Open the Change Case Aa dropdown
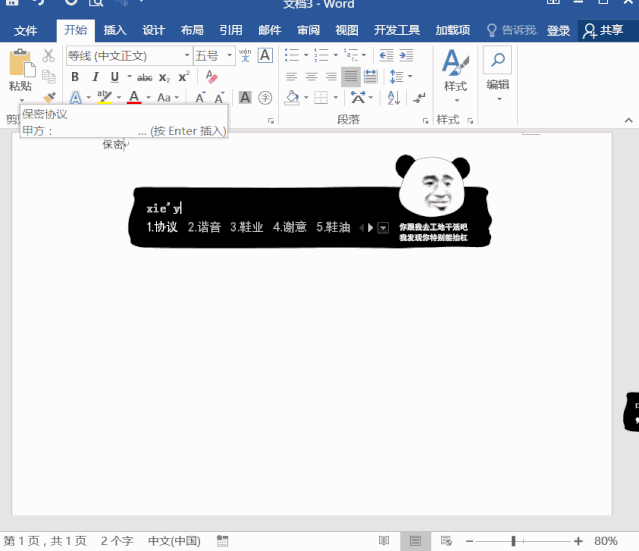Image resolution: width=639 pixels, height=551 pixels. 168,98
